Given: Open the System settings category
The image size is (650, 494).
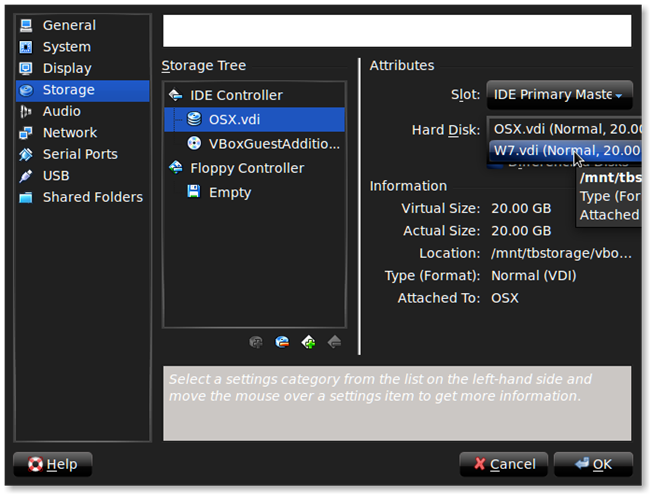Looking at the screenshot, I should point(82,47).
